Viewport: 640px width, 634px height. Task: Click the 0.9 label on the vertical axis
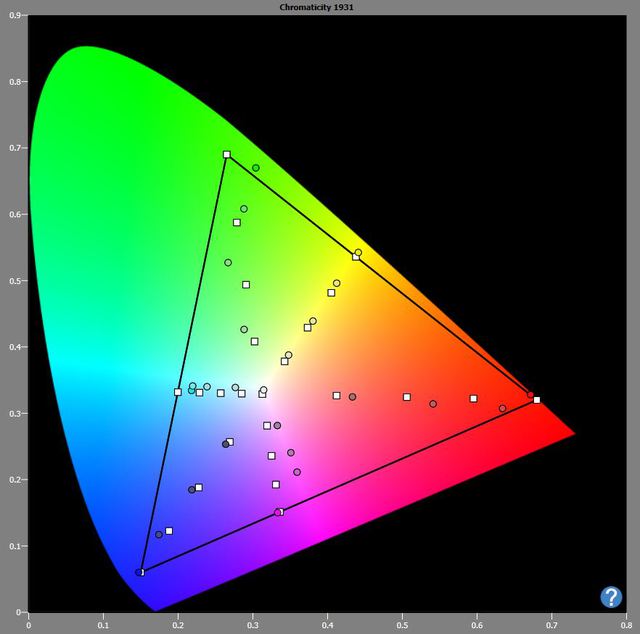point(15,15)
